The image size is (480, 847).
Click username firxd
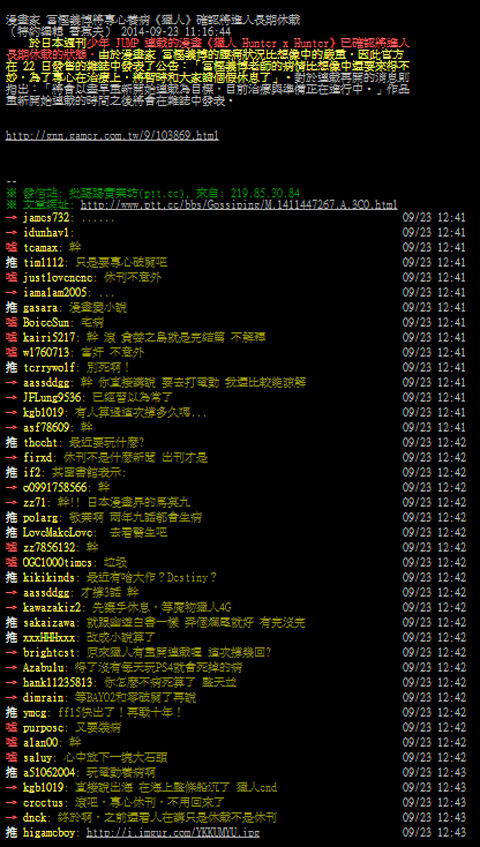click(x=38, y=458)
